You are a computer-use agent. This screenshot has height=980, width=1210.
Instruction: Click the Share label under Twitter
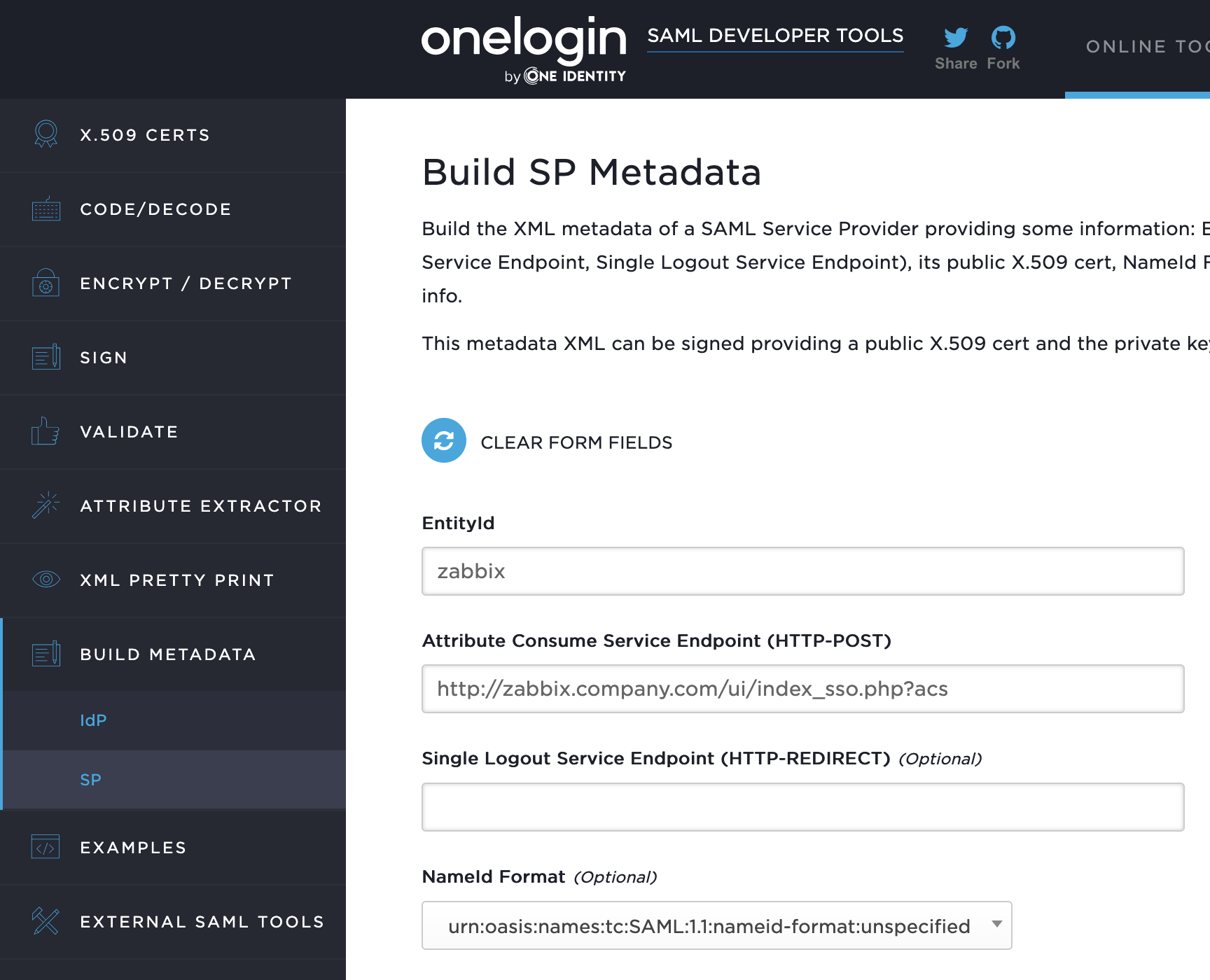click(956, 64)
